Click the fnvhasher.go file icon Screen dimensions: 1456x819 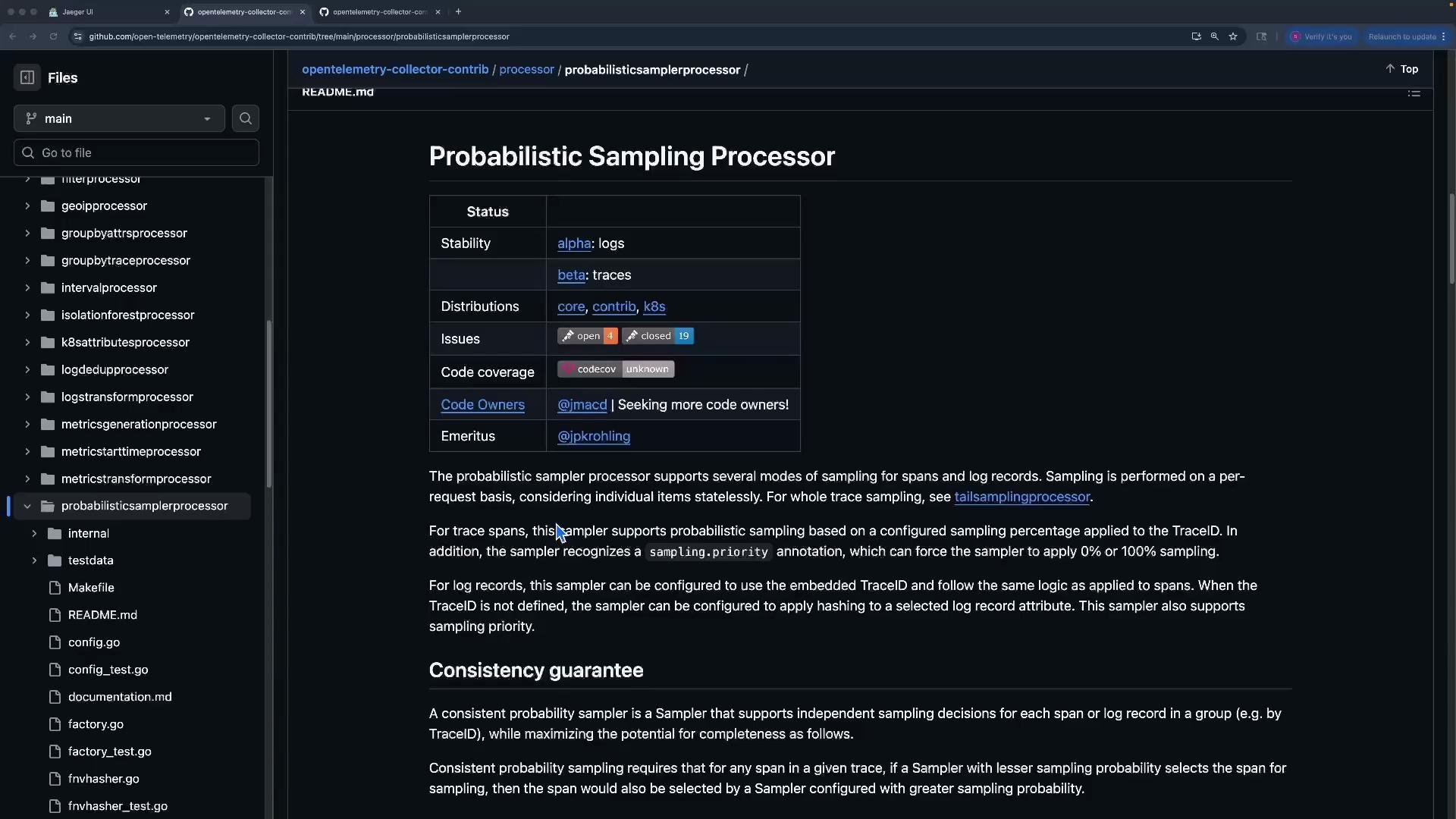(x=55, y=779)
